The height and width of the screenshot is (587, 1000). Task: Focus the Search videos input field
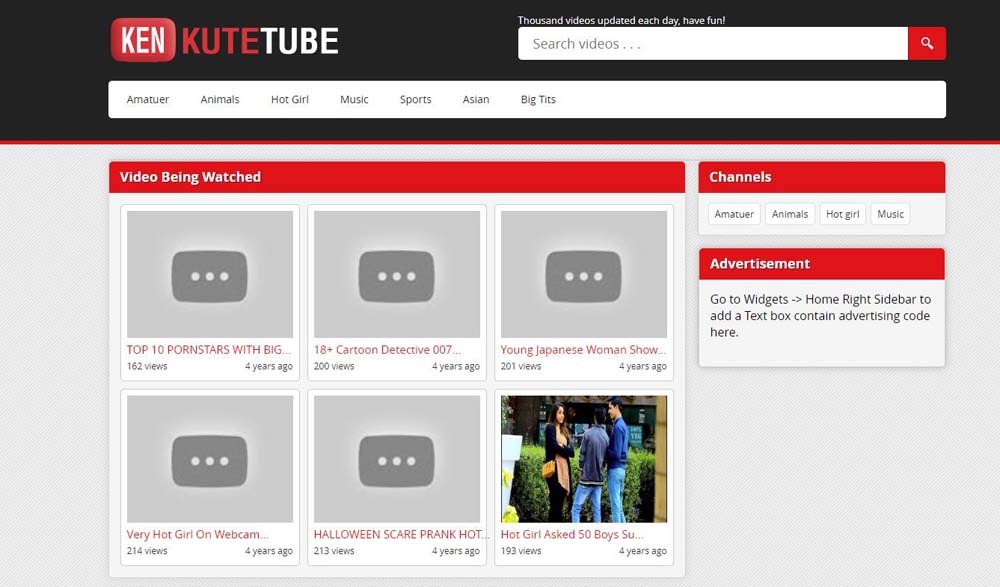[713, 43]
